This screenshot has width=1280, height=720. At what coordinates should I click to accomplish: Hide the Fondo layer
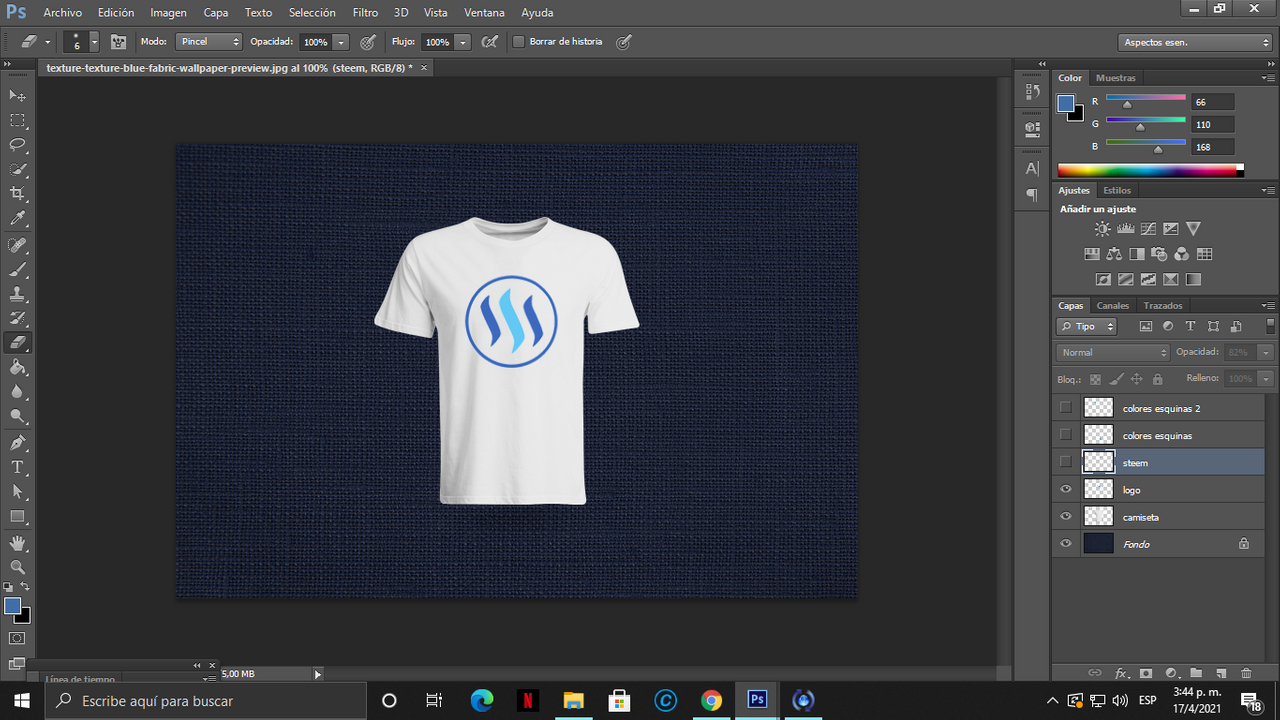1066,543
